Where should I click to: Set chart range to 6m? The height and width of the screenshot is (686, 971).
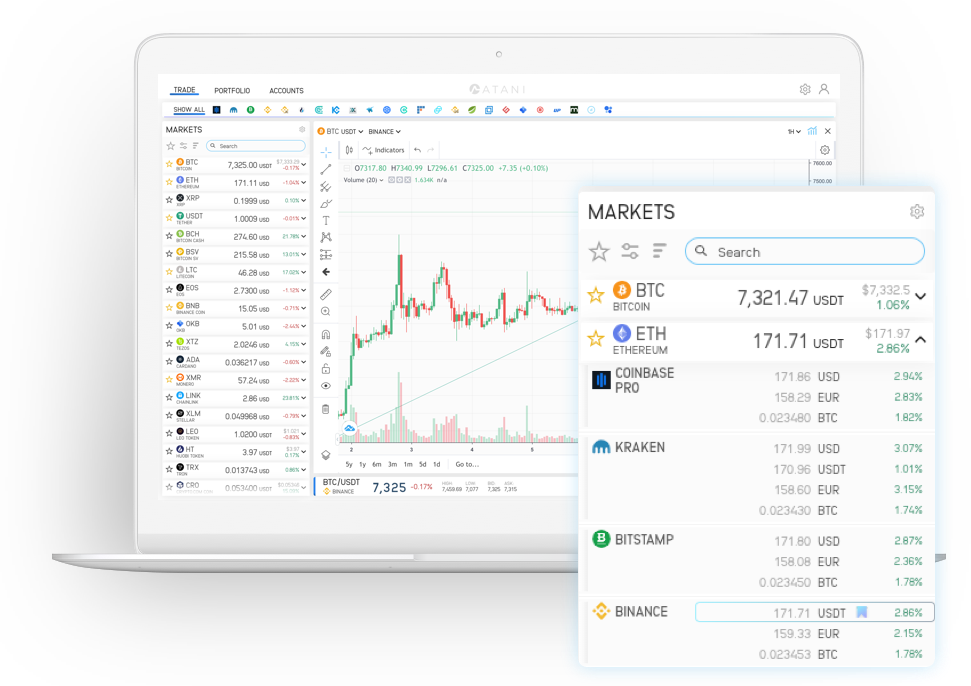pyautogui.click(x=377, y=464)
